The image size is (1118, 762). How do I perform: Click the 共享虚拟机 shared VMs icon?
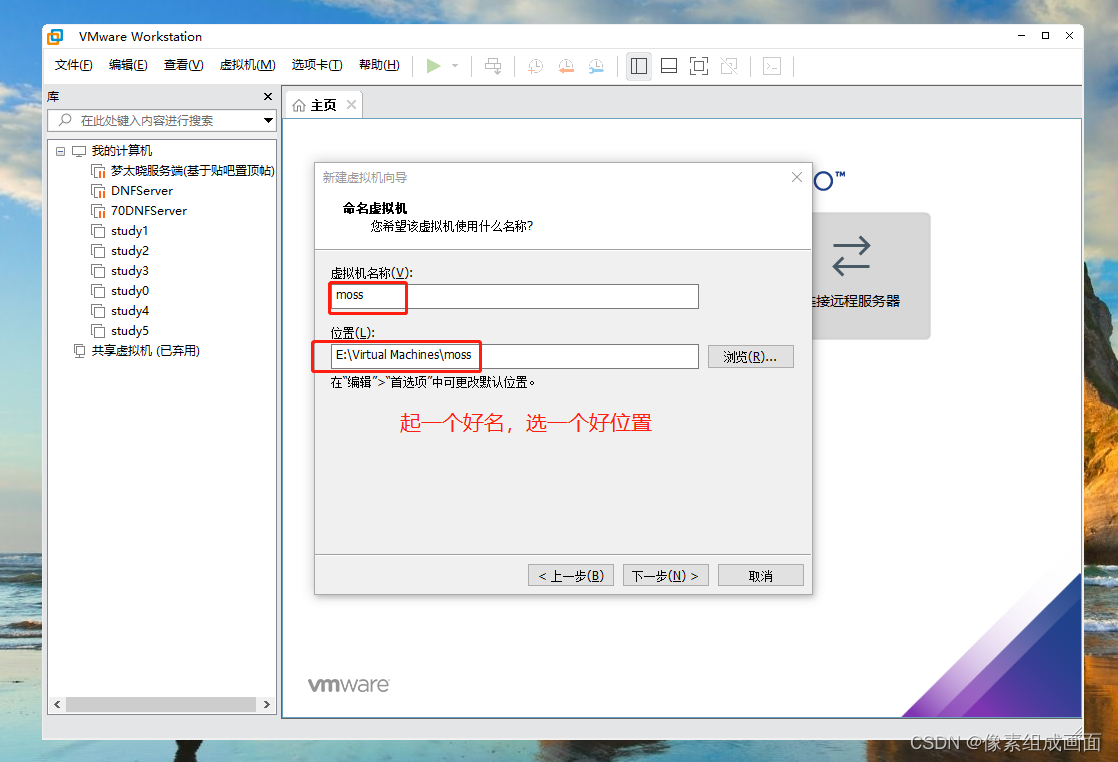(x=80, y=351)
